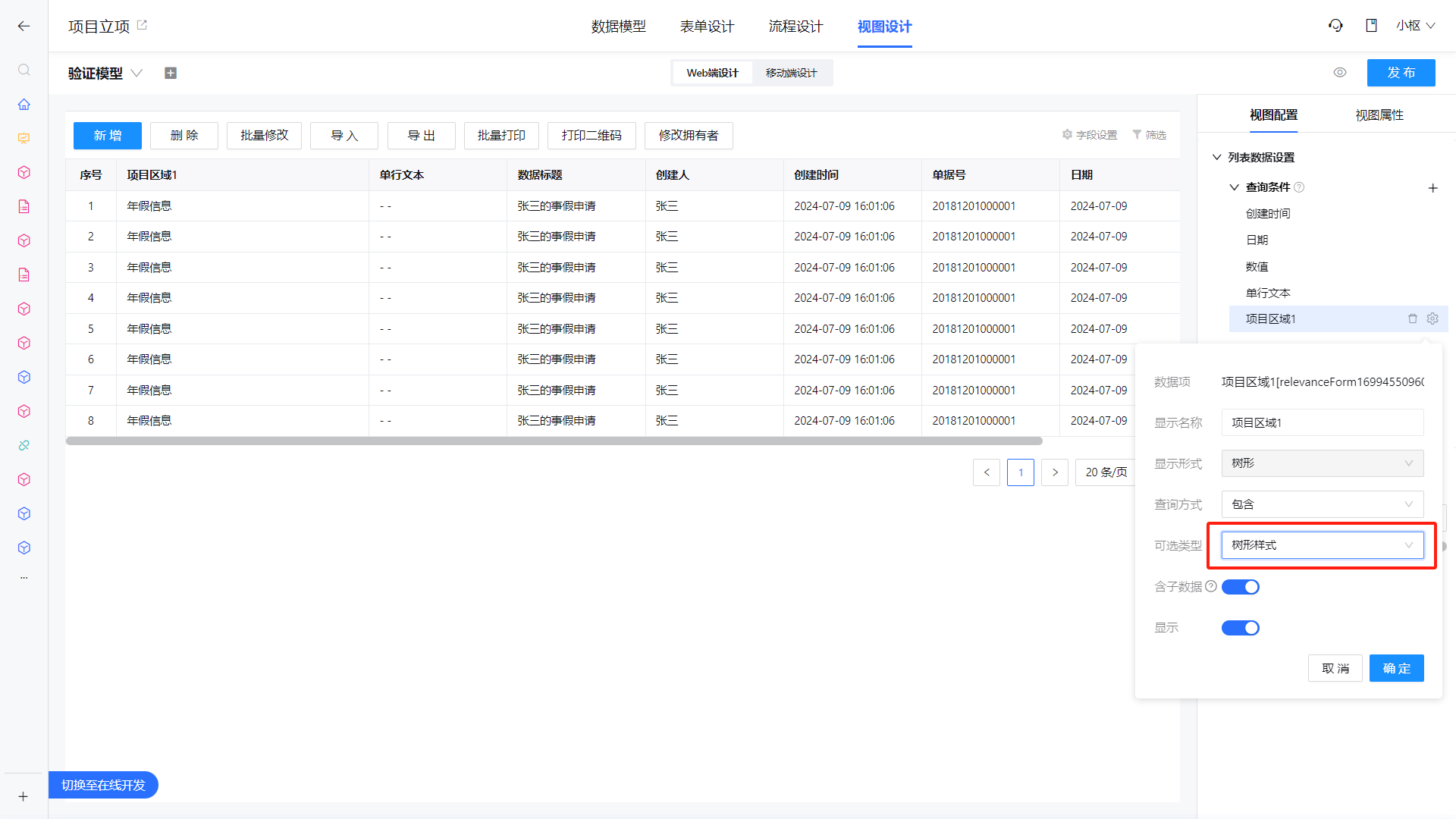
Task: Open the 20 条/页 page size dropdown
Action: pyautogui.click(x=1106, y=472)
